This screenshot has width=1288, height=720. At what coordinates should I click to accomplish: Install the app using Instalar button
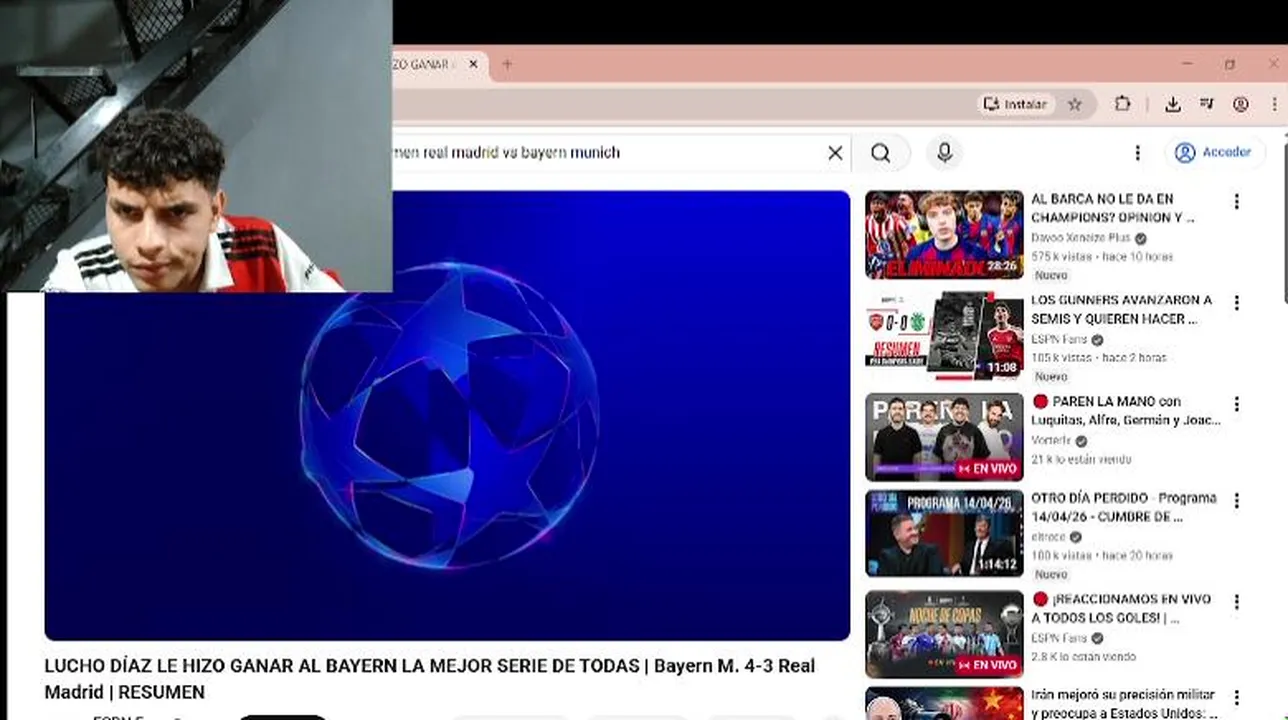pyautogui.click(x=1014, y=104)
